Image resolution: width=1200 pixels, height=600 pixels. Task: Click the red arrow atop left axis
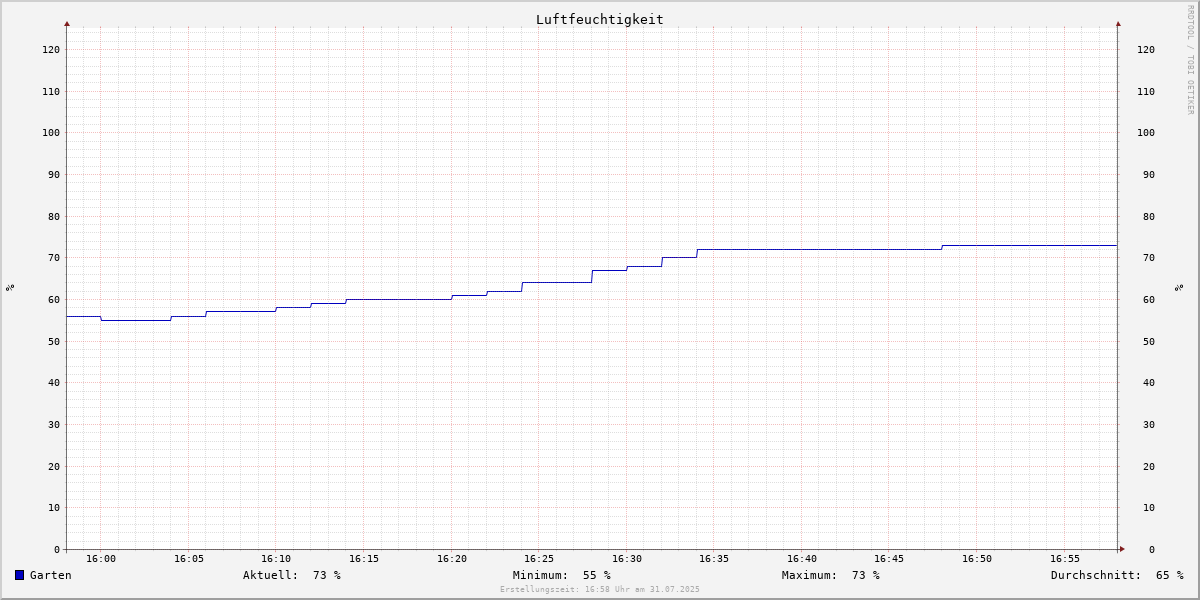click(67, 23)
